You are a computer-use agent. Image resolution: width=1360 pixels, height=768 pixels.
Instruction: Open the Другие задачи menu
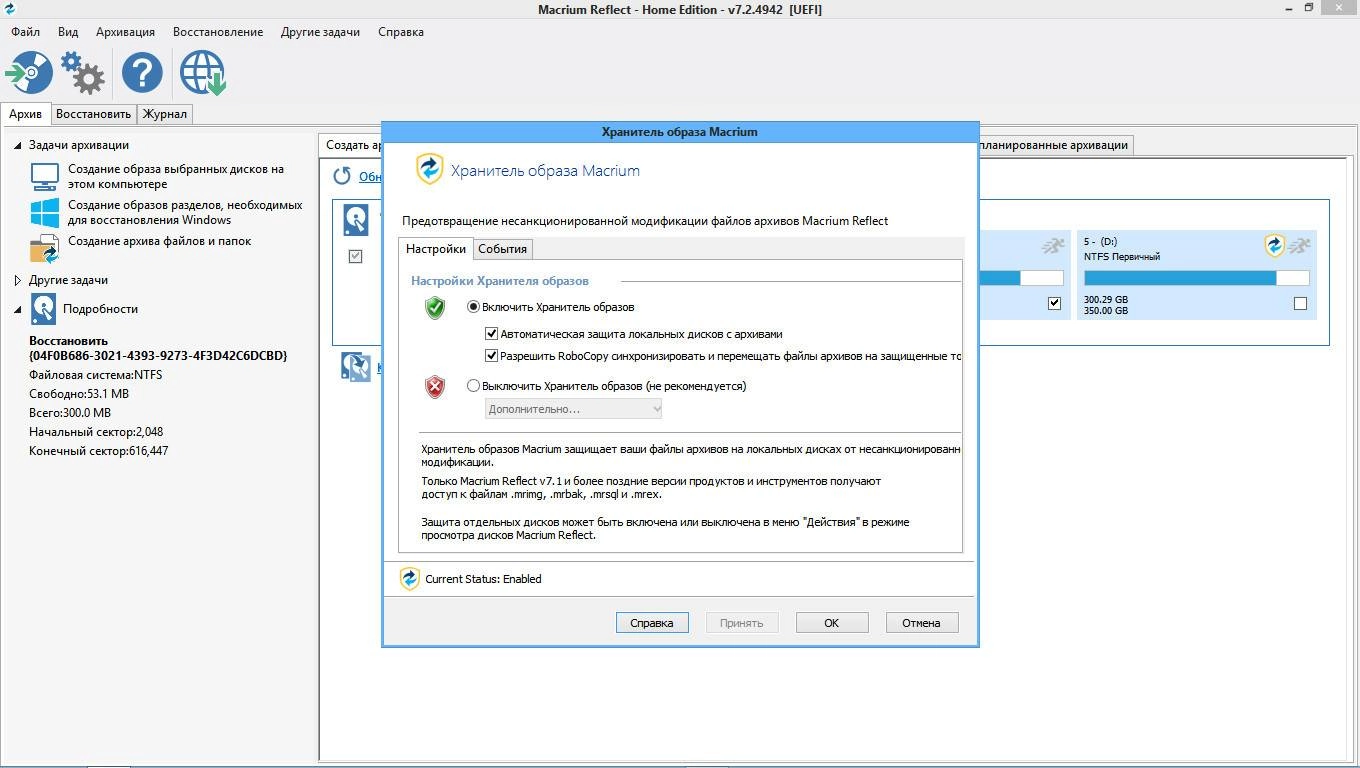click(x=320, y=32)
